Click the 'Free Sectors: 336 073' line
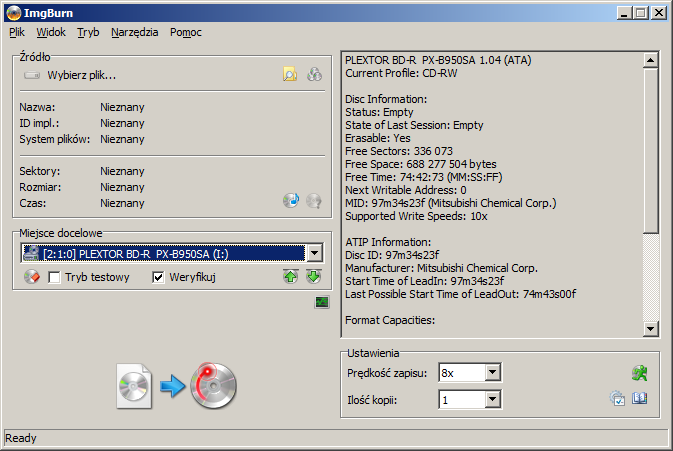This screenshot has height=451, width=673. [399, 151]
